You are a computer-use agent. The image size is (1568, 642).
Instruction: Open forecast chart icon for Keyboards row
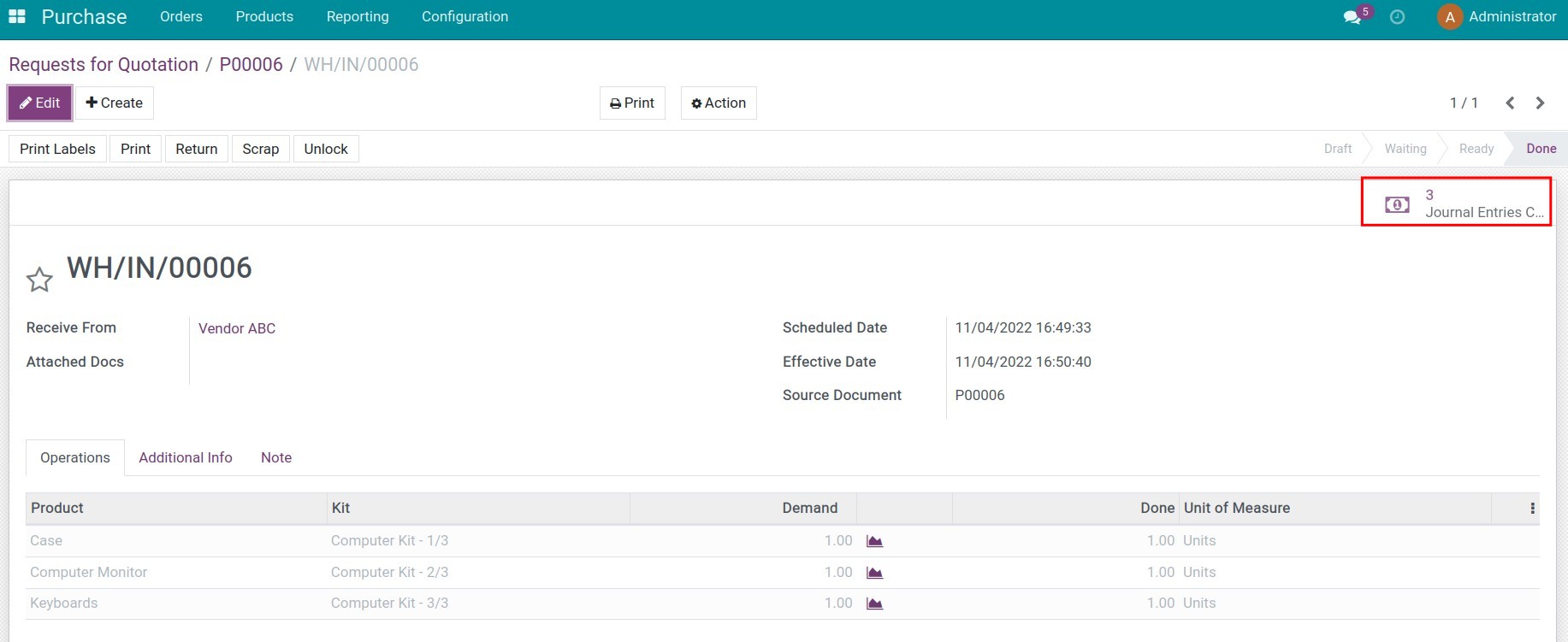[x=874, y=604]
